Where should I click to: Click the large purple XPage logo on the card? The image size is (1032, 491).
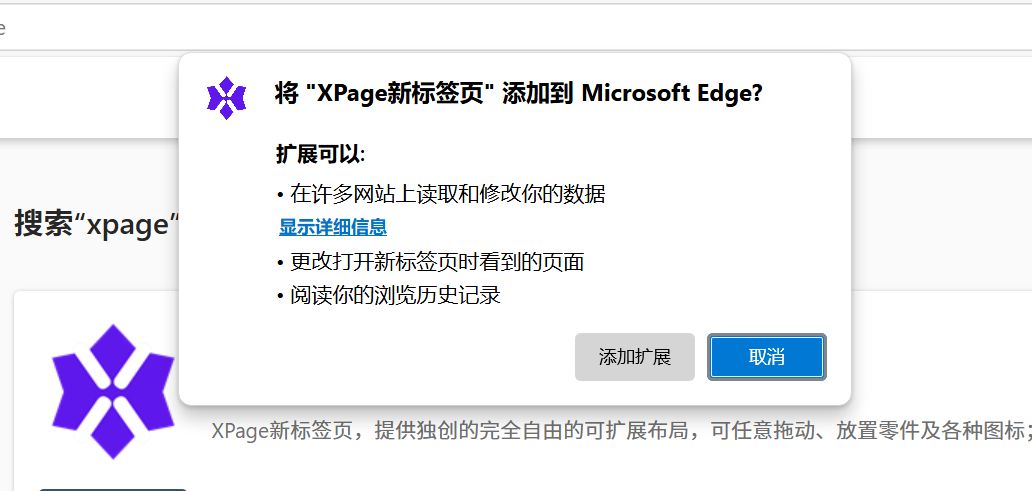(113, 391)
